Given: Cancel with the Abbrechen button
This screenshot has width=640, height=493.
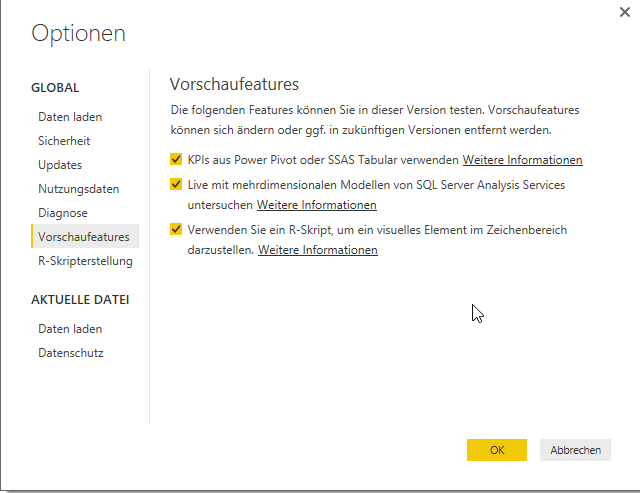Looking at the screenshot, I should 576,450.
